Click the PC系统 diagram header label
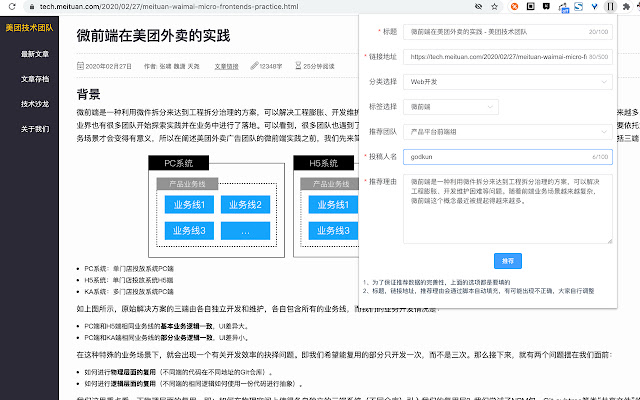640x400 pixels. click(178, 163)
